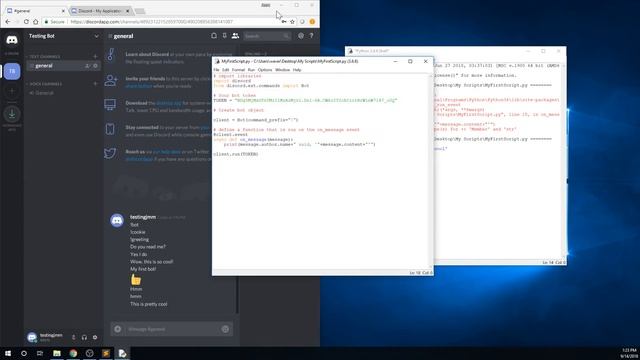
Task: Switch to the Discord - My Application tab
Action: click(100, 11)
